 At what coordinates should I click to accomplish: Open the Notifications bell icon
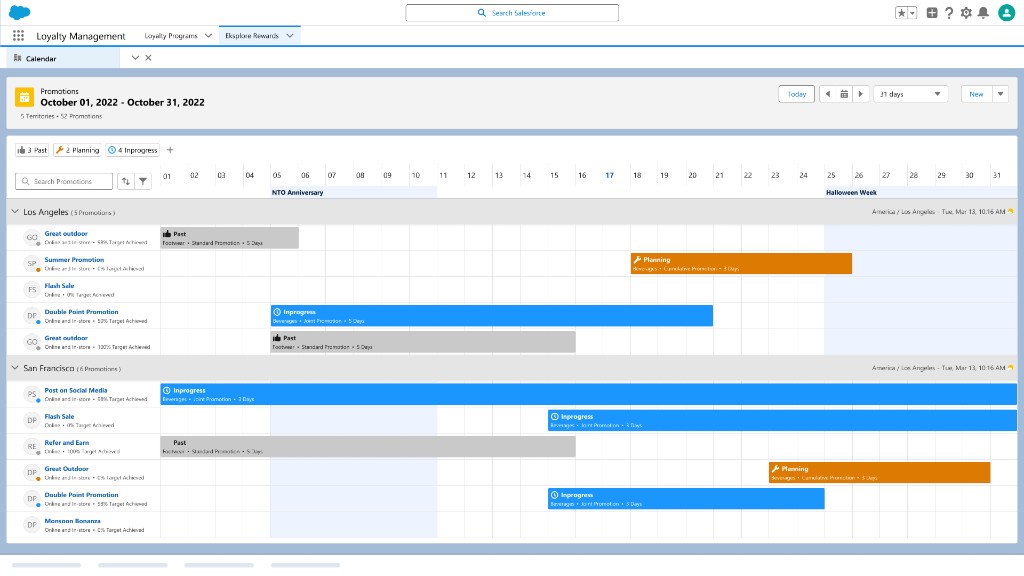(x=983, y=12)
